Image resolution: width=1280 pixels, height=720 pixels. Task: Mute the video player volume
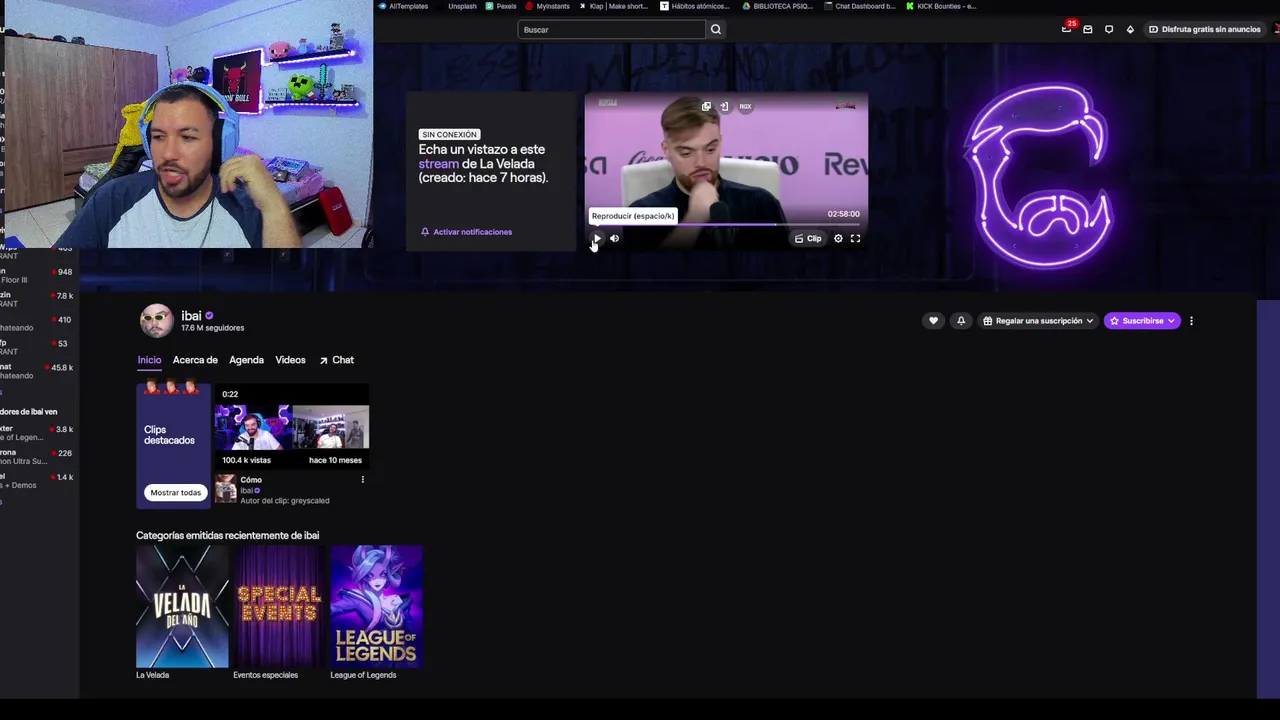click(x=614, y=238)
